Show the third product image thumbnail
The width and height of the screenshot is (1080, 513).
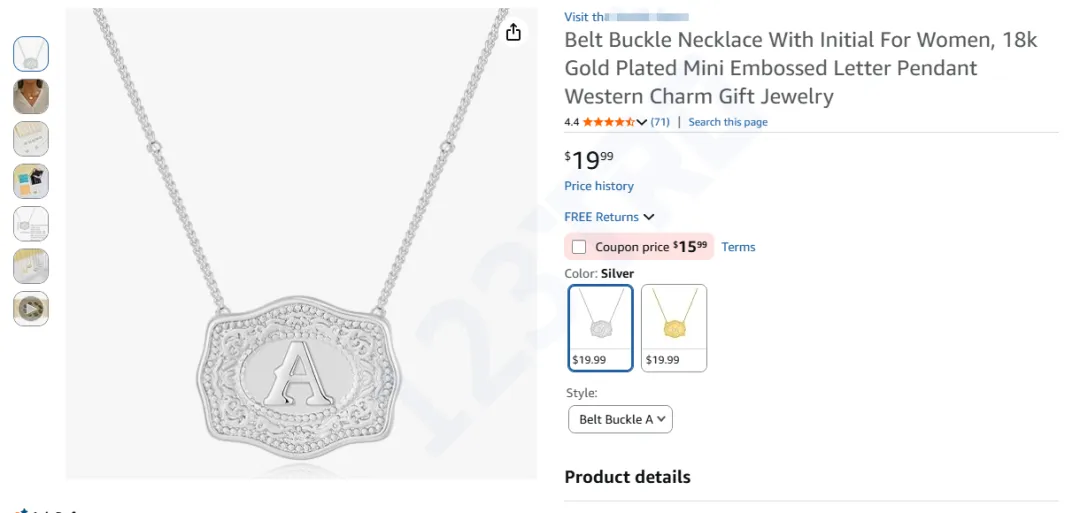click(31, 139)
